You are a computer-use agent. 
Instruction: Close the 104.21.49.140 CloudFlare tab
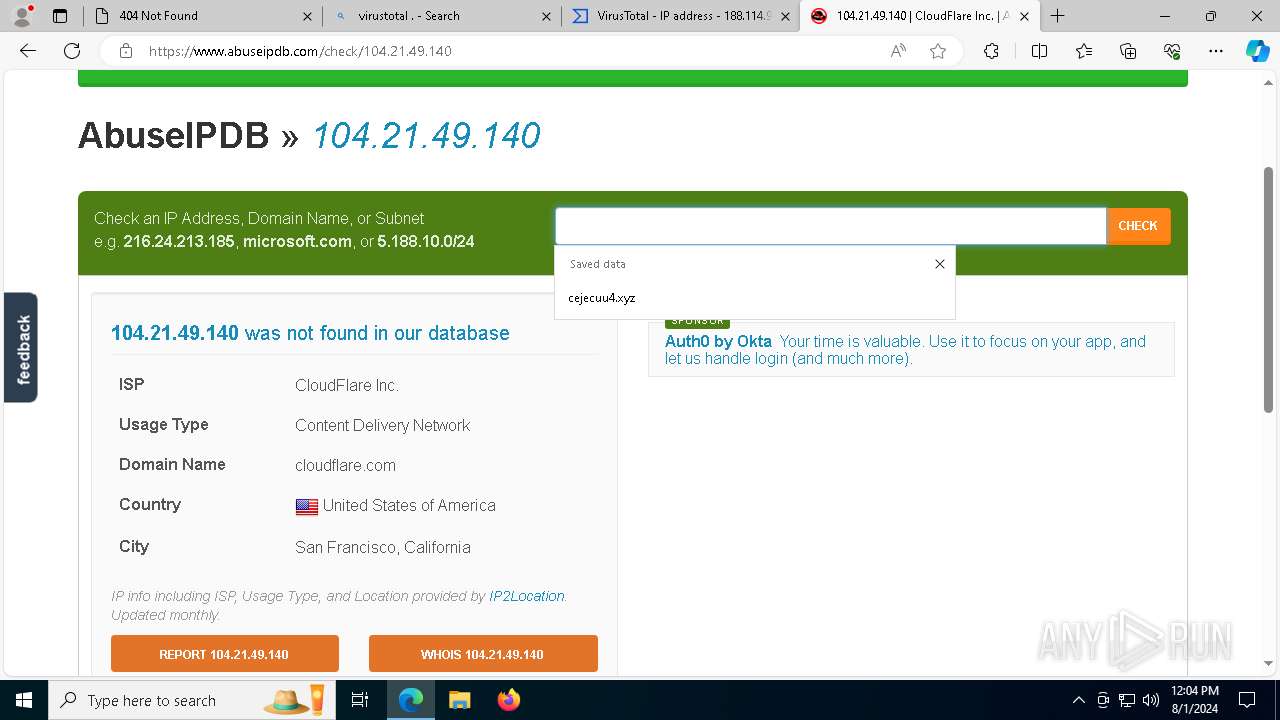pos(1024,16)
